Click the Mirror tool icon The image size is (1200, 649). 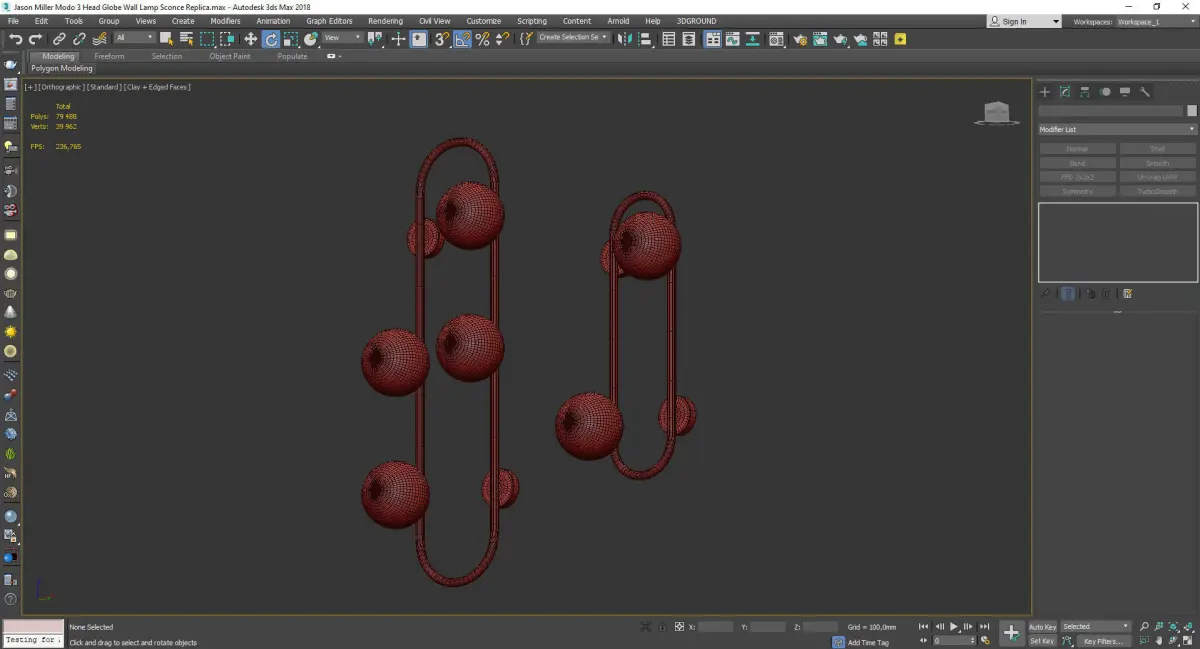click(625, 39)
